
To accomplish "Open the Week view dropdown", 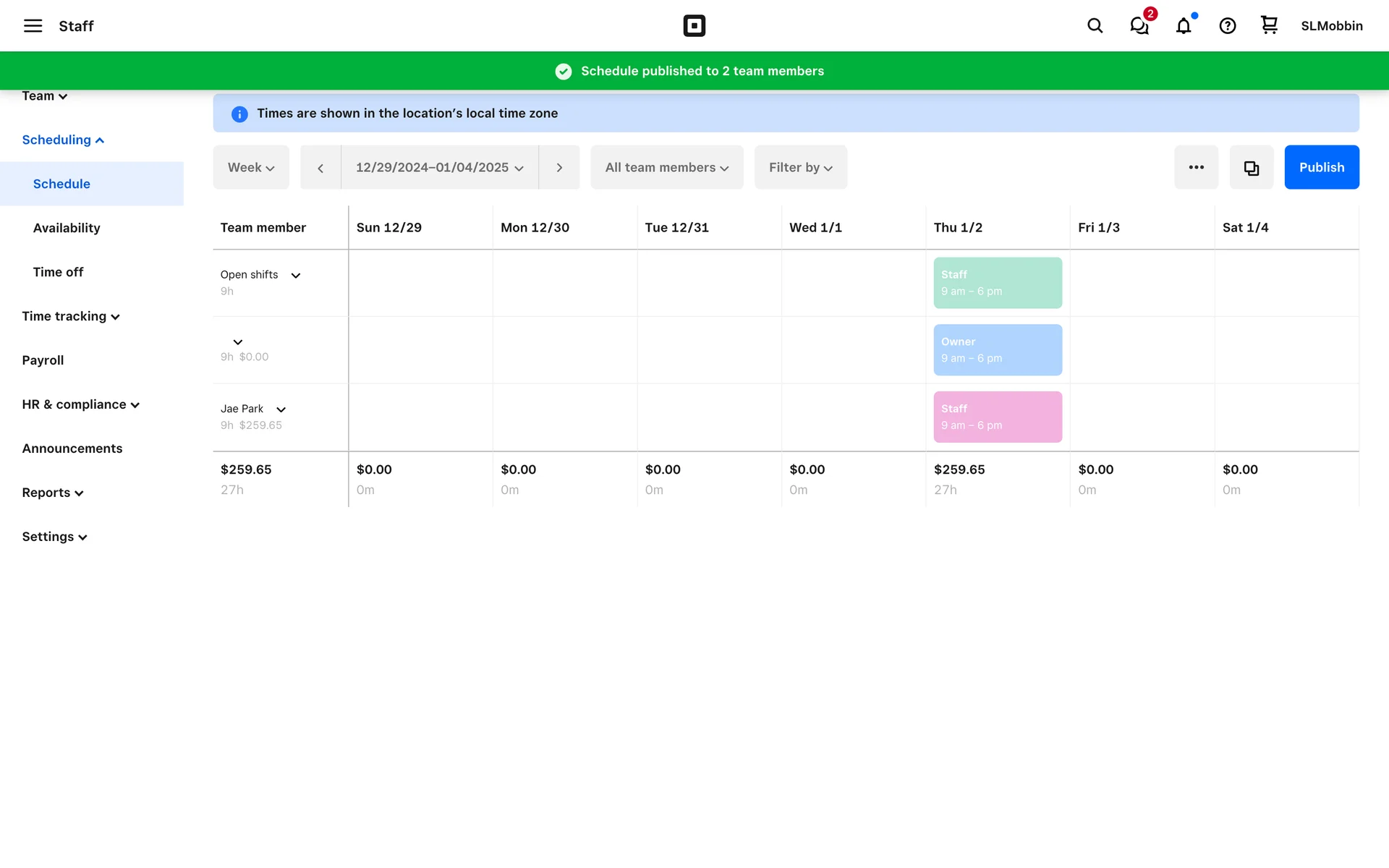I will point(251,168).
